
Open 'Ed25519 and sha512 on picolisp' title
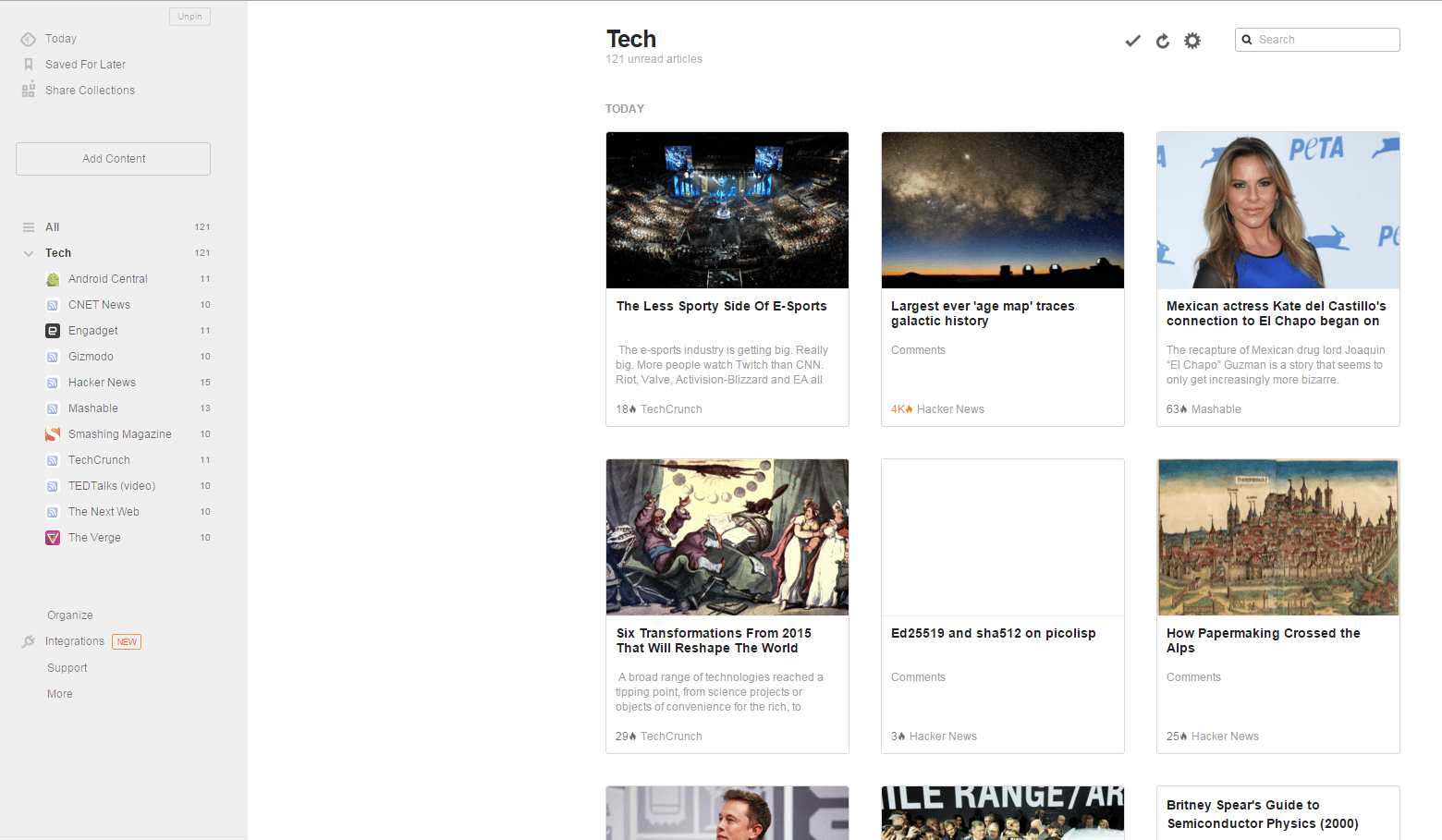point(994,633)
